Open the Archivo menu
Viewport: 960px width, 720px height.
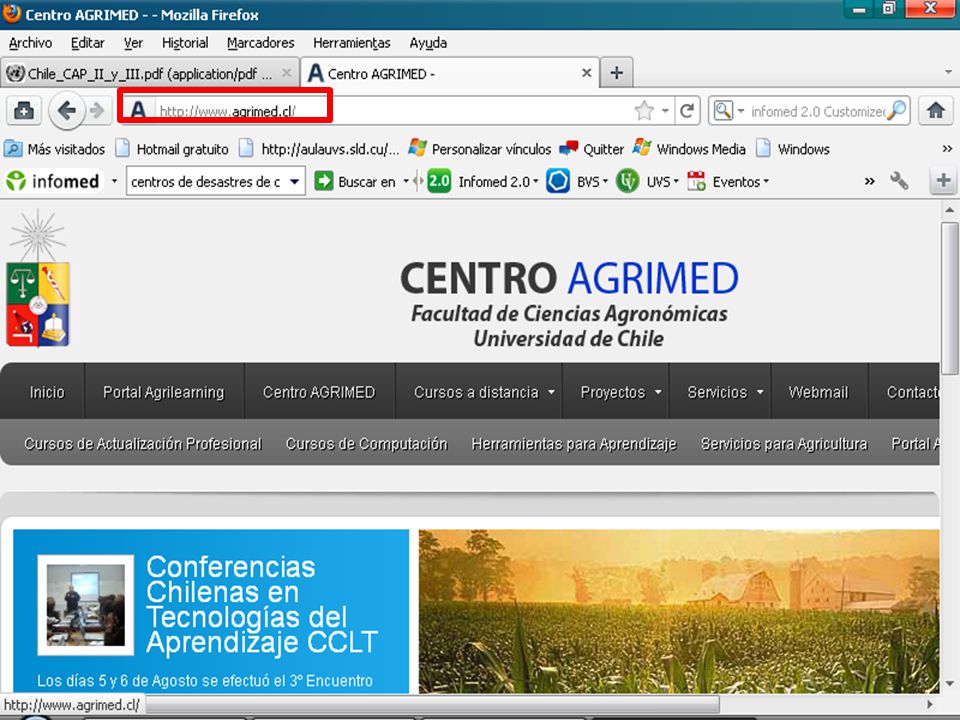(30, 43)
